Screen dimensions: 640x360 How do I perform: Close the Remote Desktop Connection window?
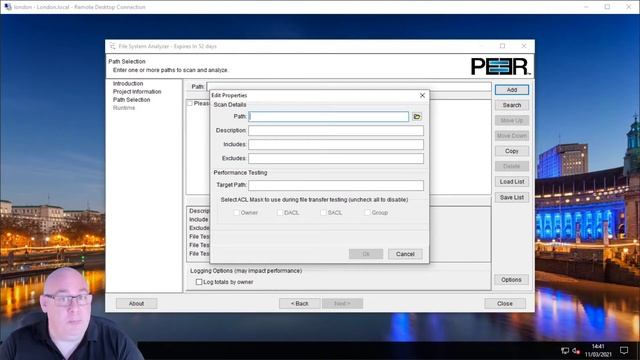629,7
